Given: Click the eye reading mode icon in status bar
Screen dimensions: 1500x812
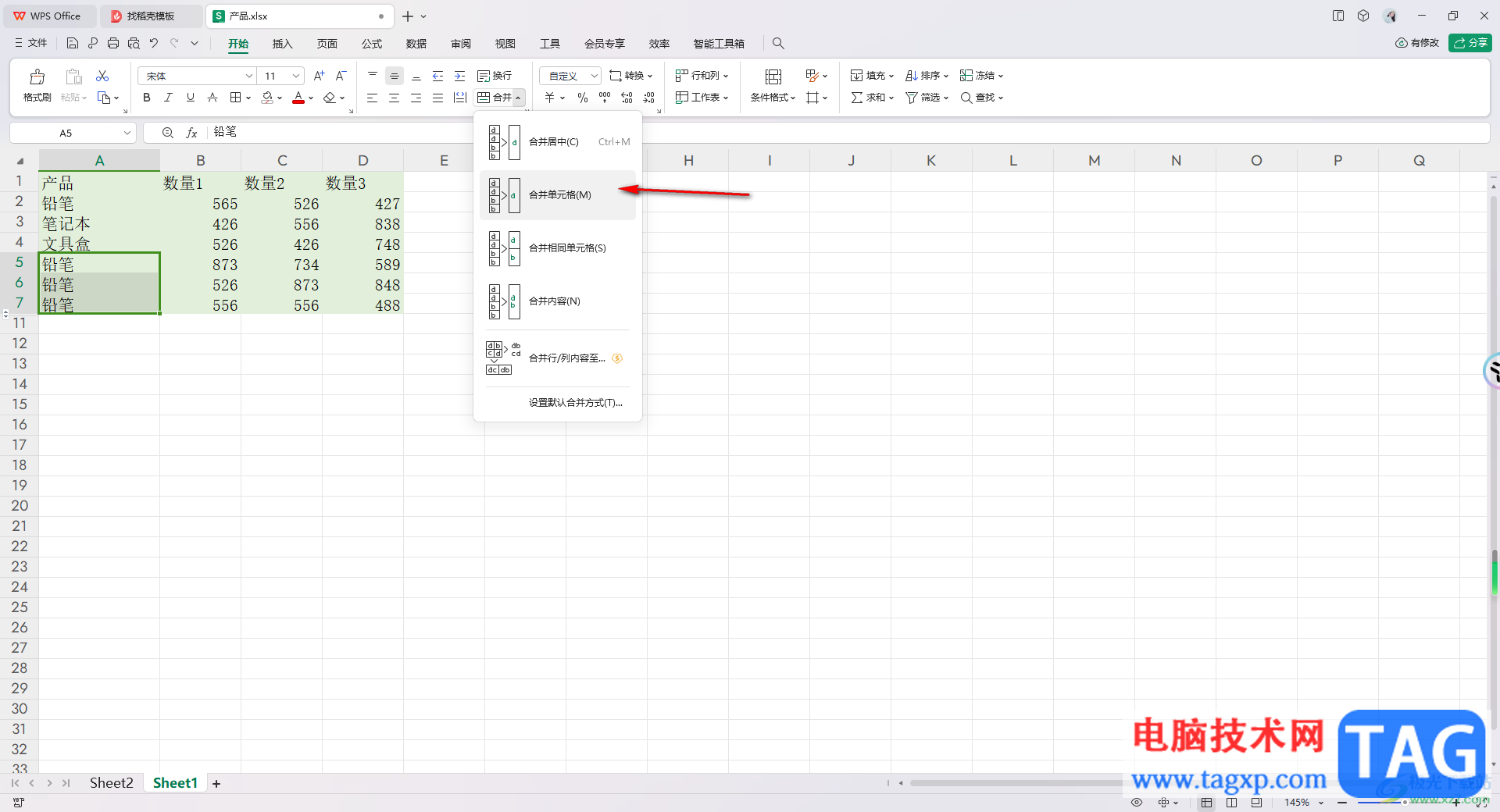Looking at the screenshot, I should pos(1137,803).
